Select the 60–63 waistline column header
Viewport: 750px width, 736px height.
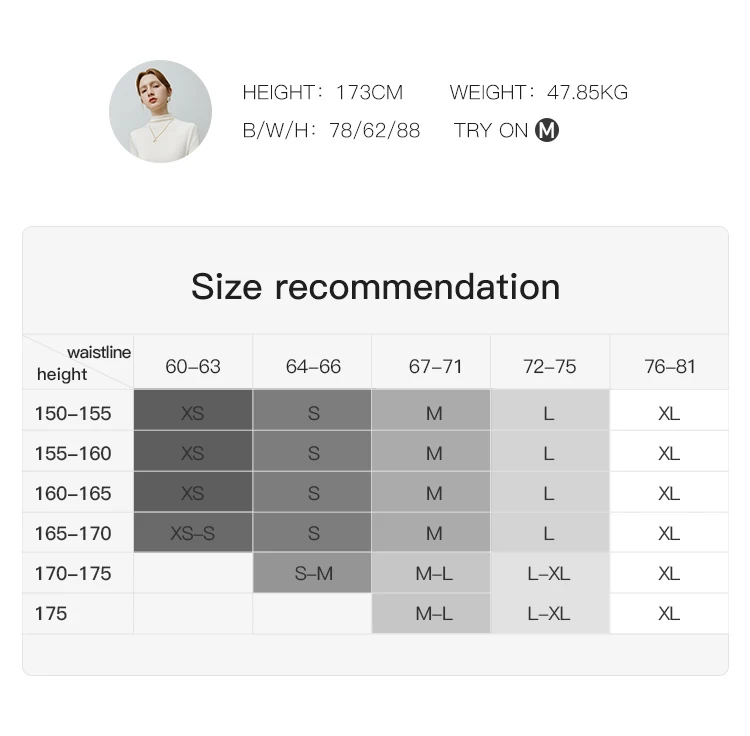193,367
